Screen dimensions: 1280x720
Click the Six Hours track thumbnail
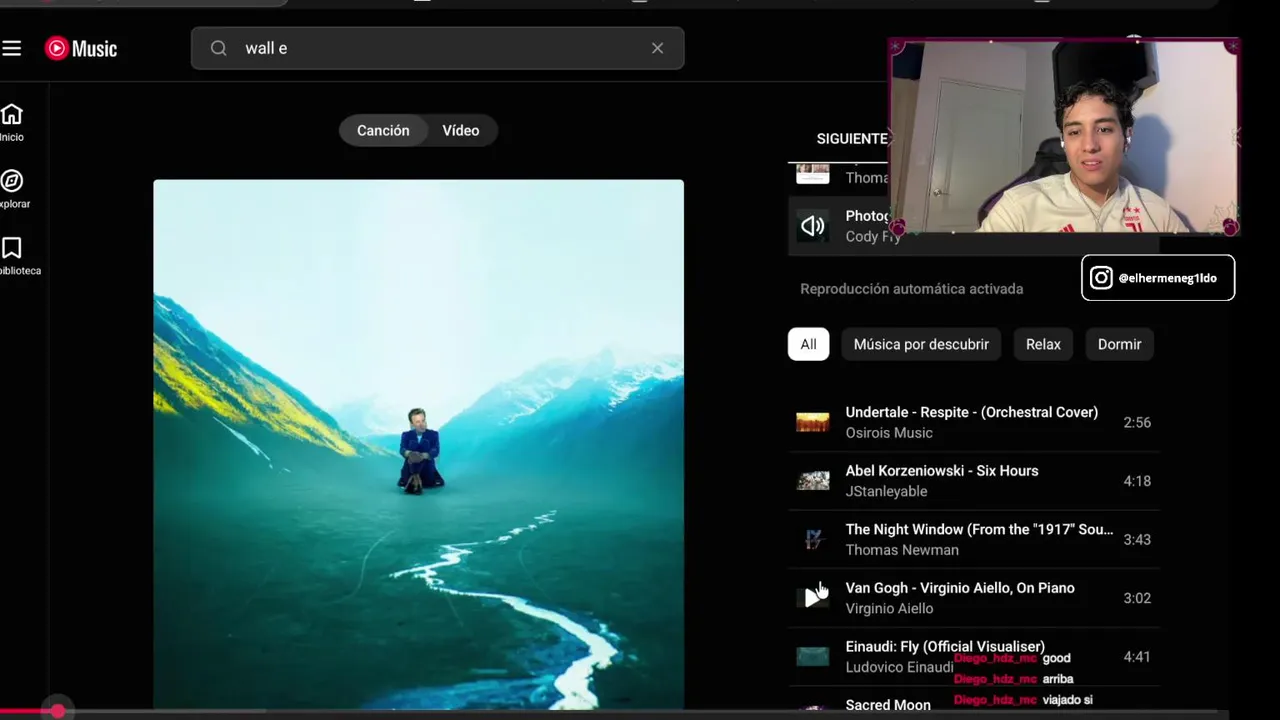pos(813,481)
